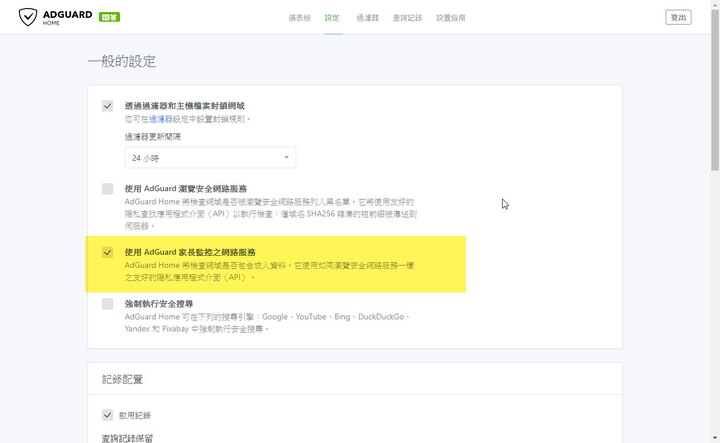The image size is (720, 443).
Task: Click the 登出 sign out button
Action: point(678,17)
